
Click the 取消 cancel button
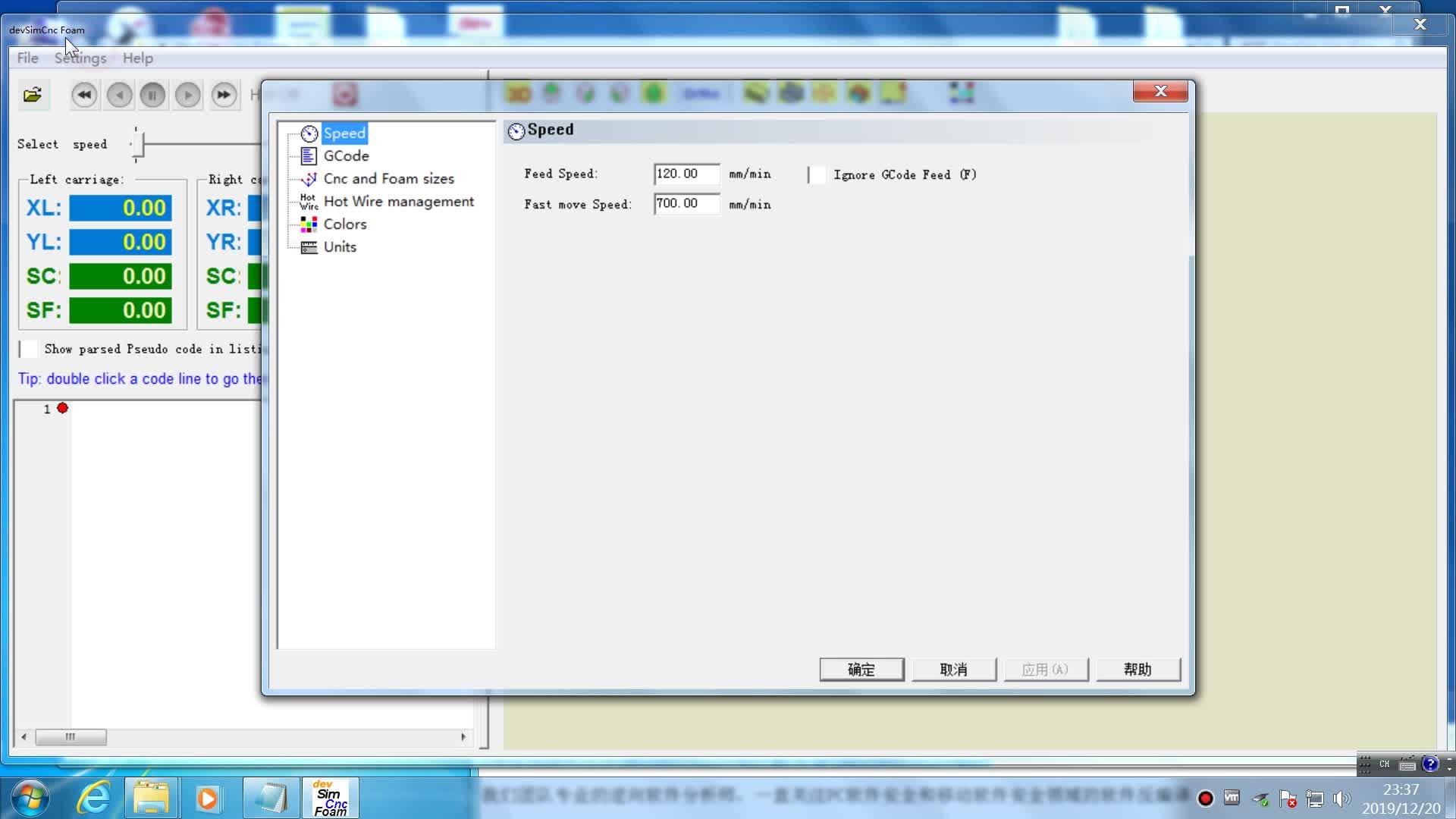(953, 669)
